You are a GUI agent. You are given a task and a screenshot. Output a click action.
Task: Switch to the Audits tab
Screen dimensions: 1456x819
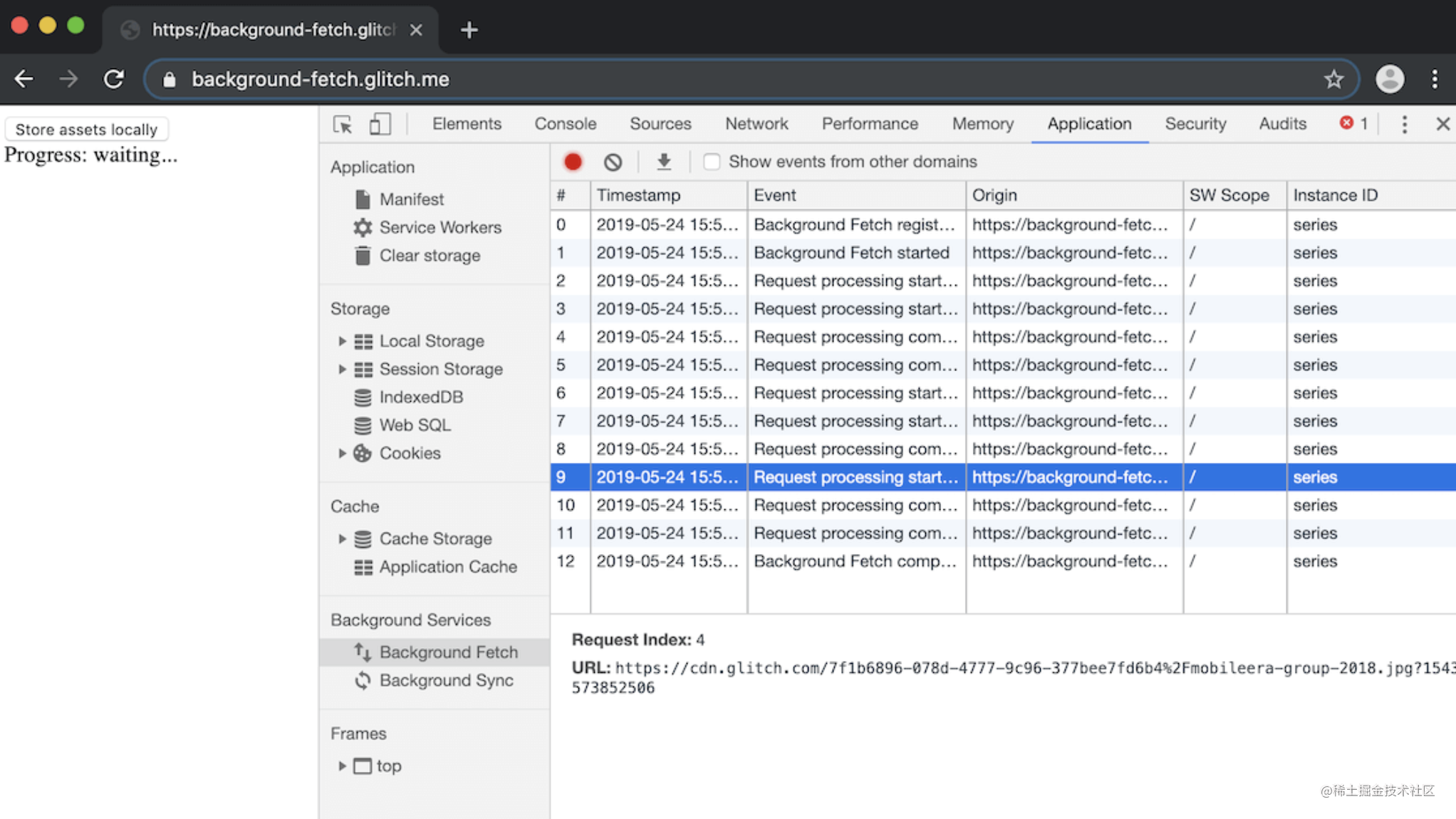pyautogui.click(x=1282, y=124)
